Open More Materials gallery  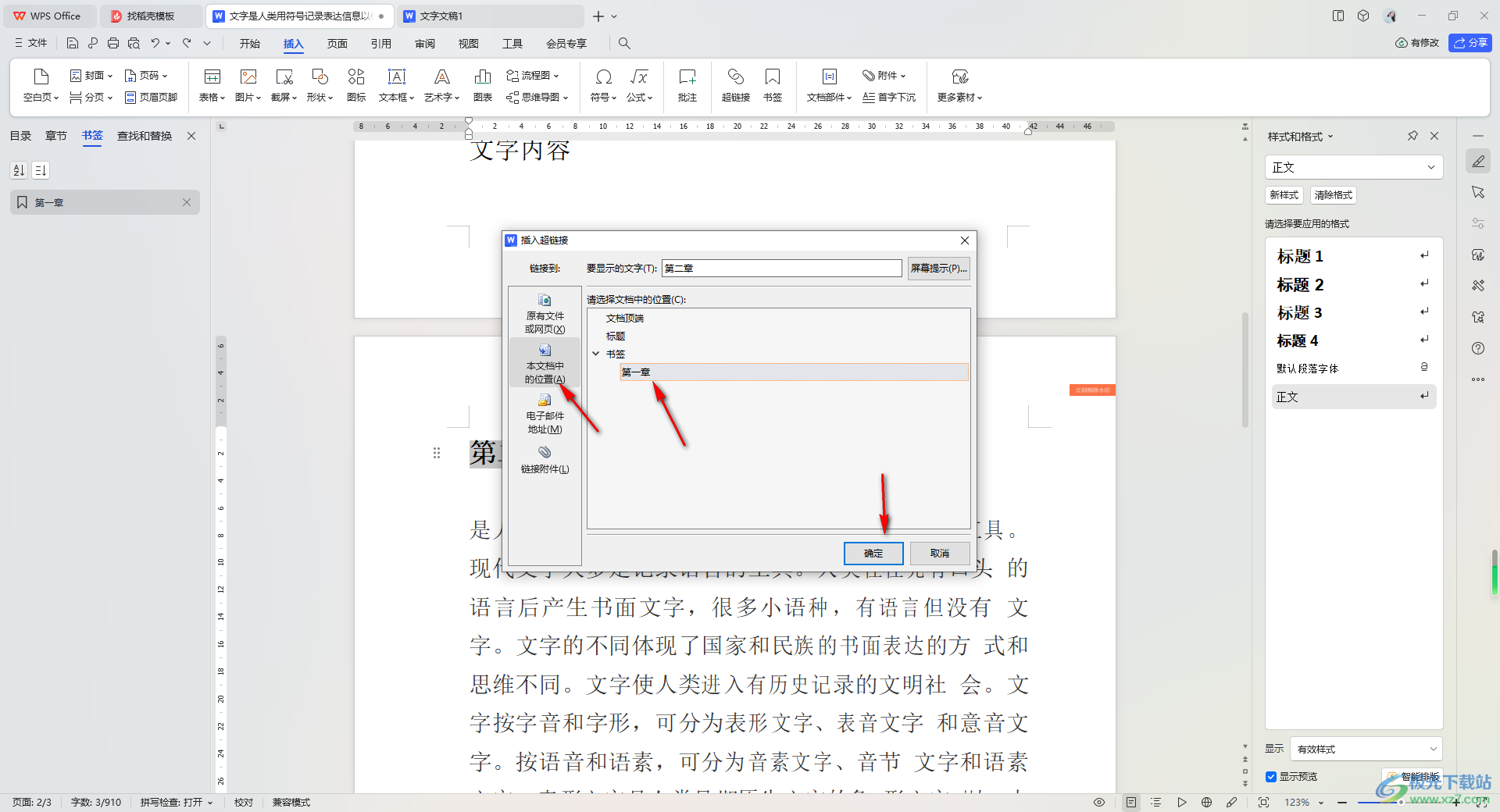click(x=959, y=84)
